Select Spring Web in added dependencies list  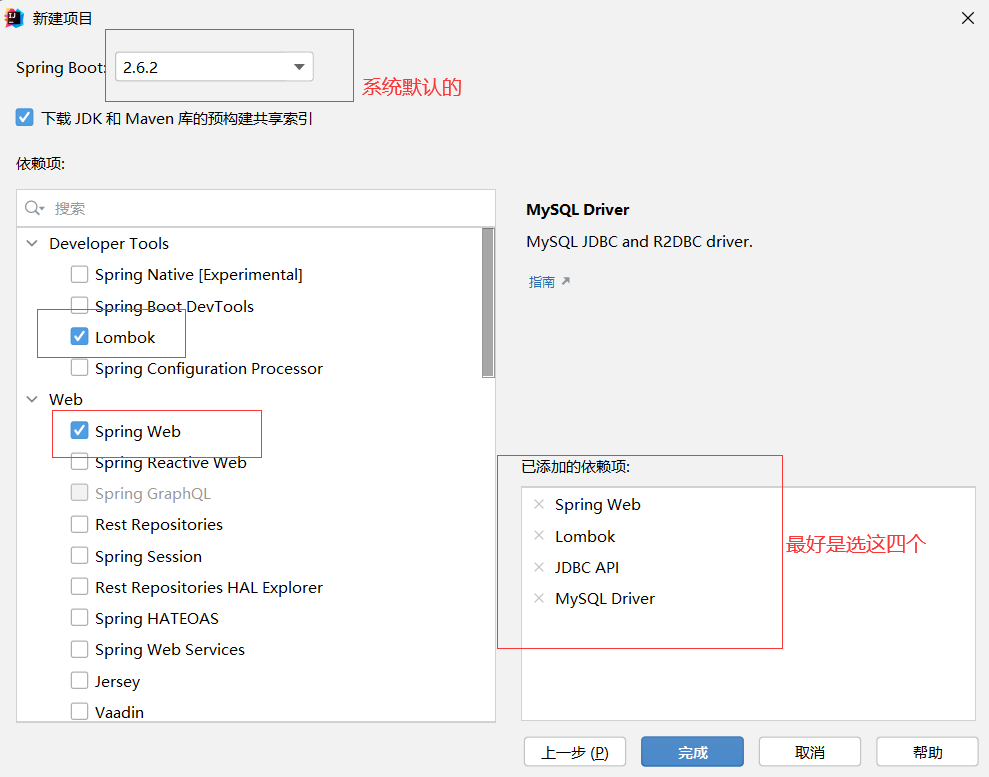point(597,505)
